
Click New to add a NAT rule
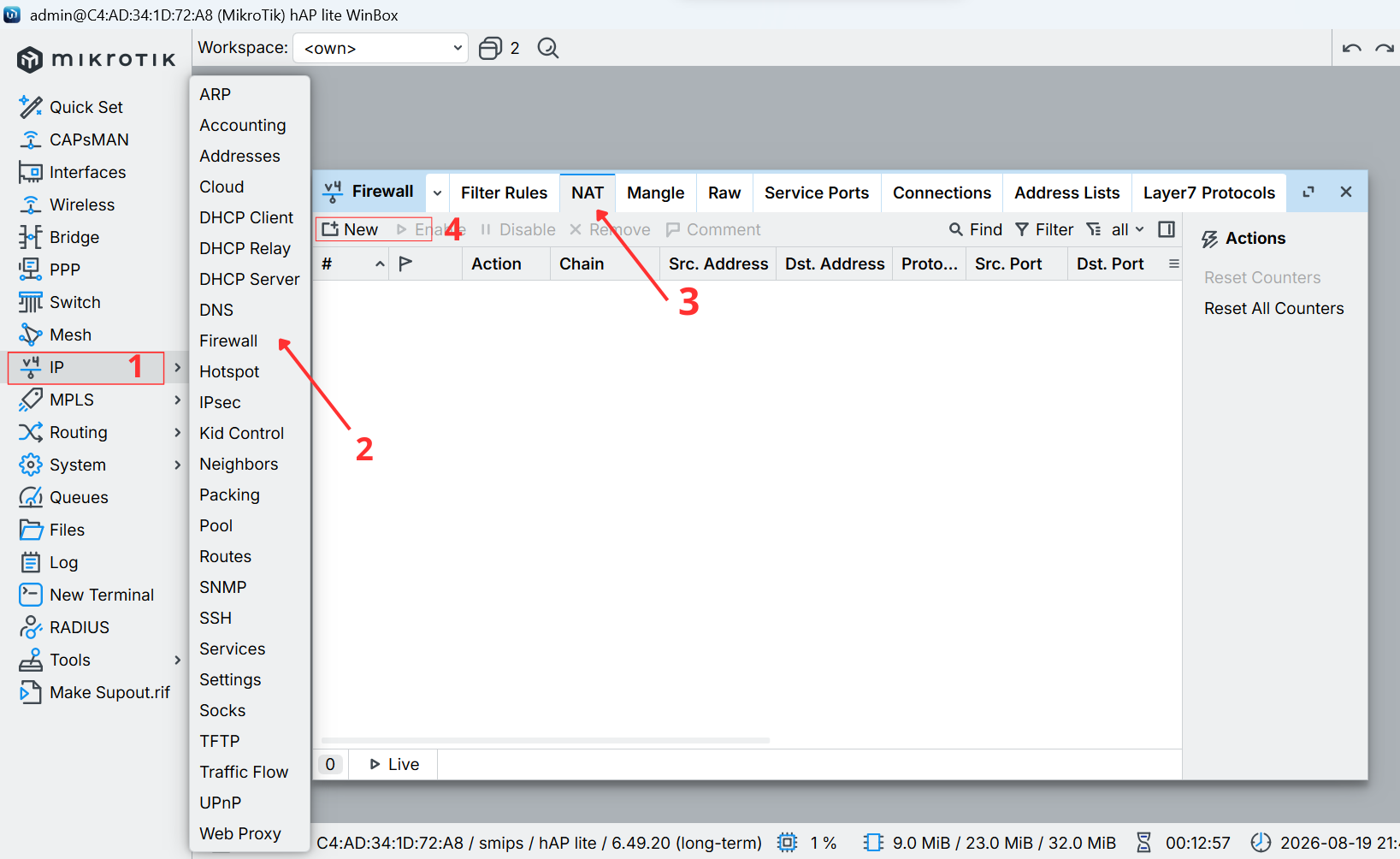coord(351,229)
